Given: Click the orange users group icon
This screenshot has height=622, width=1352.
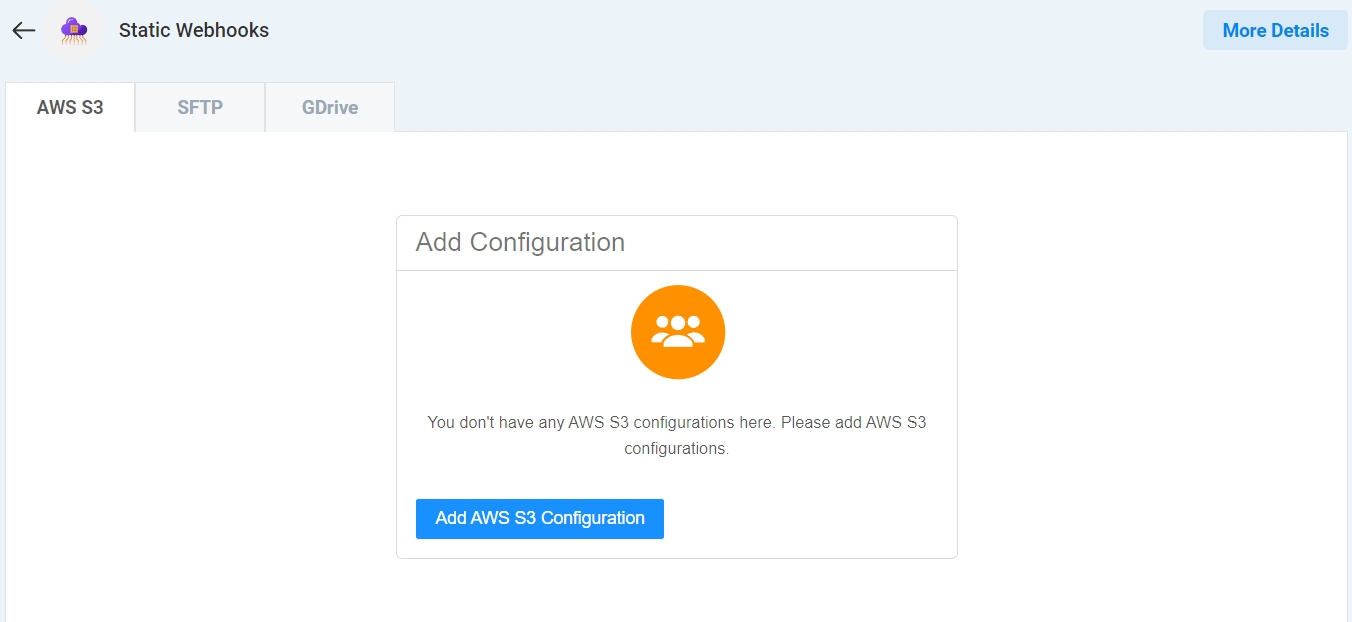Looking at the screenshot, I should (677, 332).
